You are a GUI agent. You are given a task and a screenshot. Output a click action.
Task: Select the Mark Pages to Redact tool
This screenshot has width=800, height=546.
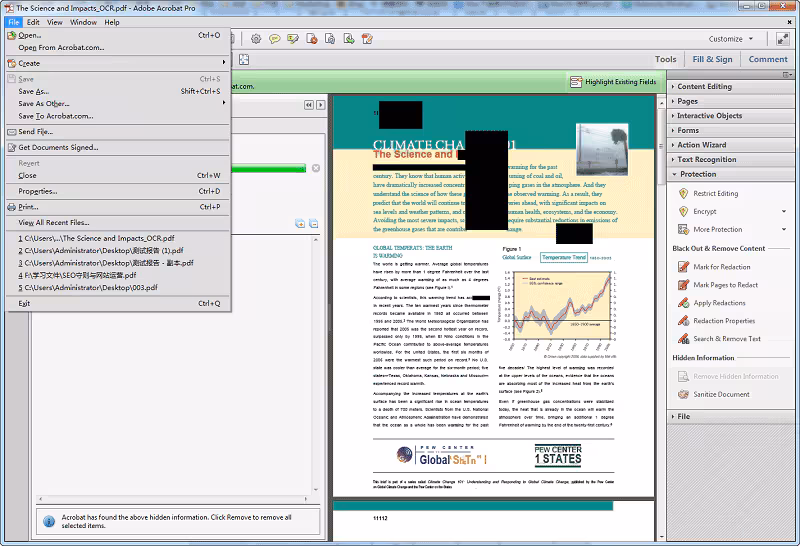coord(725,285)
